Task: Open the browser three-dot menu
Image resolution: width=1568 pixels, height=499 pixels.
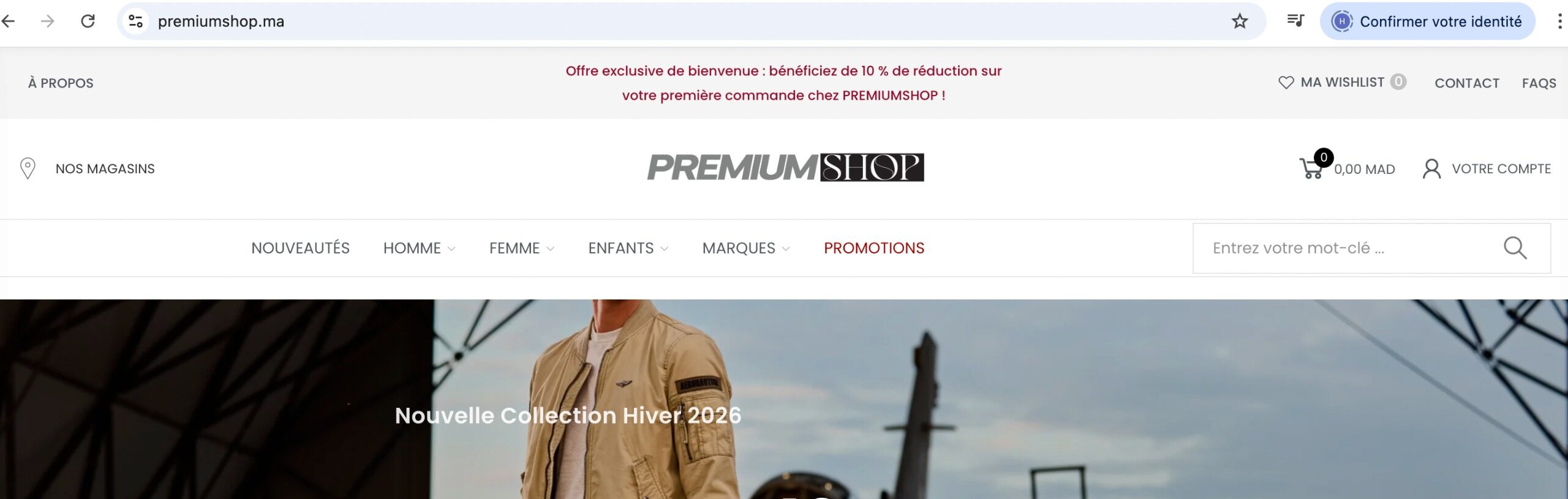Action: (x=1559, y=21)
